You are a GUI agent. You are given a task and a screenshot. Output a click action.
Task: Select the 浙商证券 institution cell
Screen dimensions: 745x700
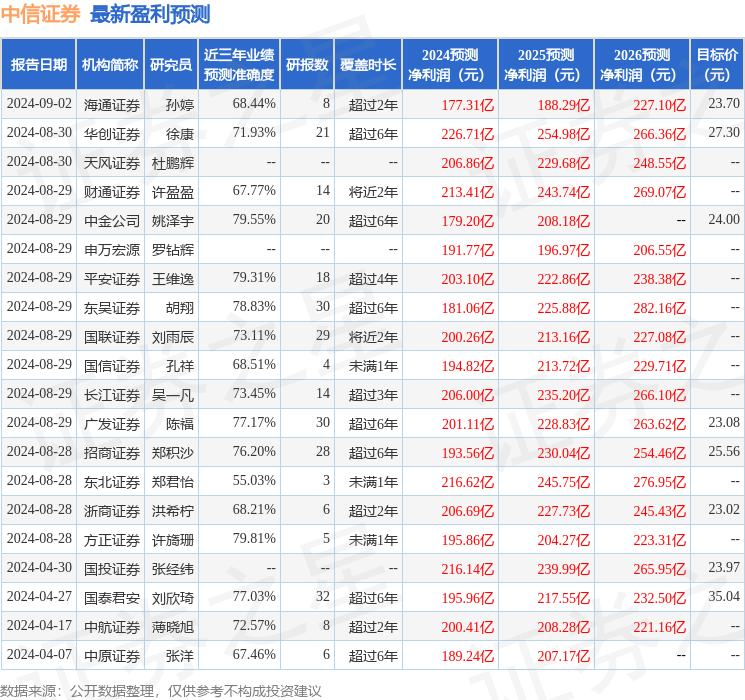(112, 510)
